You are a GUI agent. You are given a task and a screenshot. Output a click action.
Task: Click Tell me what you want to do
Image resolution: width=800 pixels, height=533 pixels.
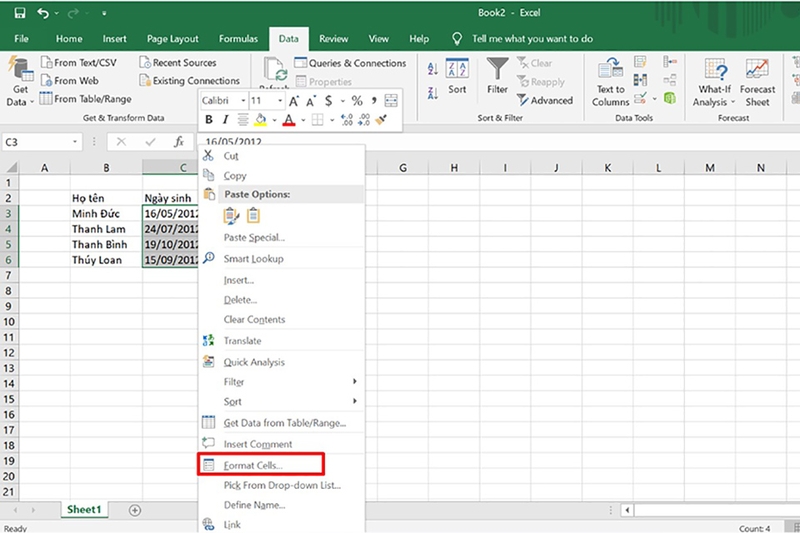point(532,39)
